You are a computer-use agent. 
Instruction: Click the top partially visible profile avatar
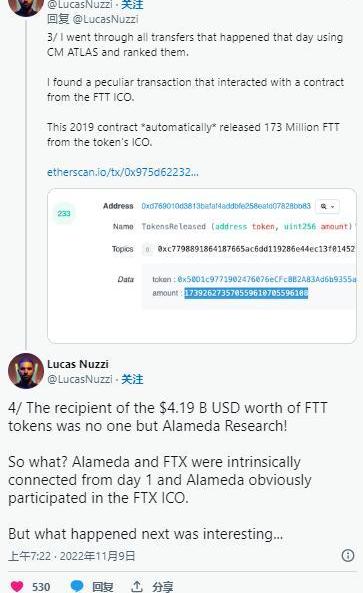(x=26, y=7)
